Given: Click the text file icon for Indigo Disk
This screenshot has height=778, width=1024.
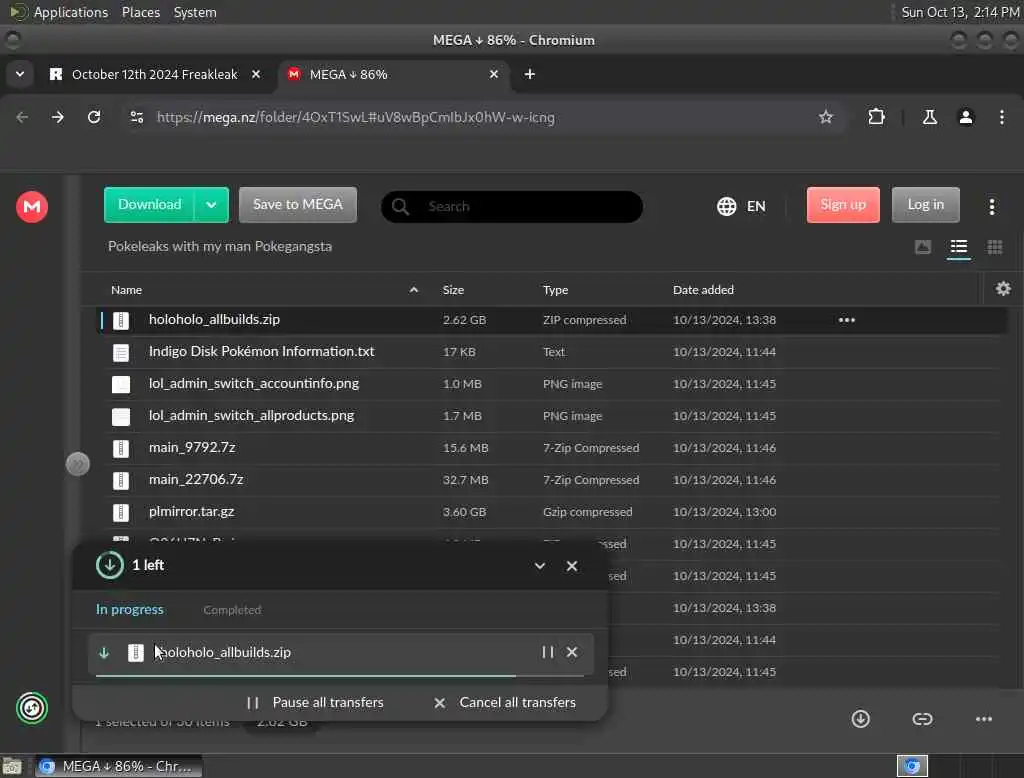Looking at the screenshot, I should click(121, 353).
